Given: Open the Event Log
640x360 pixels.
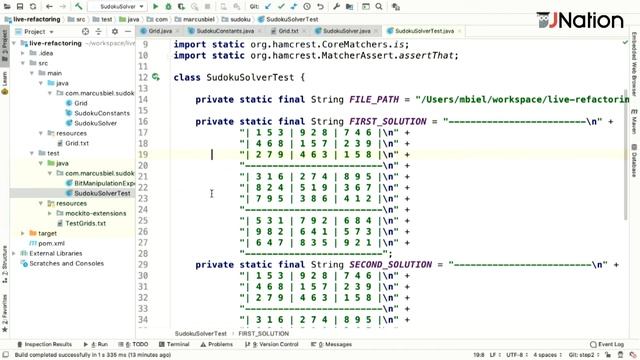Looking at the screenshot, I should pyautogui.click(x=607, y=344).
